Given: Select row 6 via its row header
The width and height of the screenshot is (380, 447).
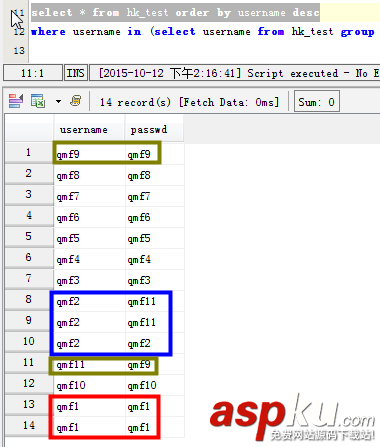Looking at the screenshot, I should click(29, 258).
